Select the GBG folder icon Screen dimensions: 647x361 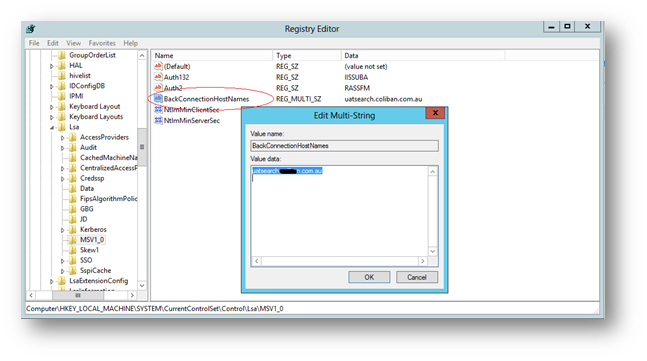tap(73, 209)
